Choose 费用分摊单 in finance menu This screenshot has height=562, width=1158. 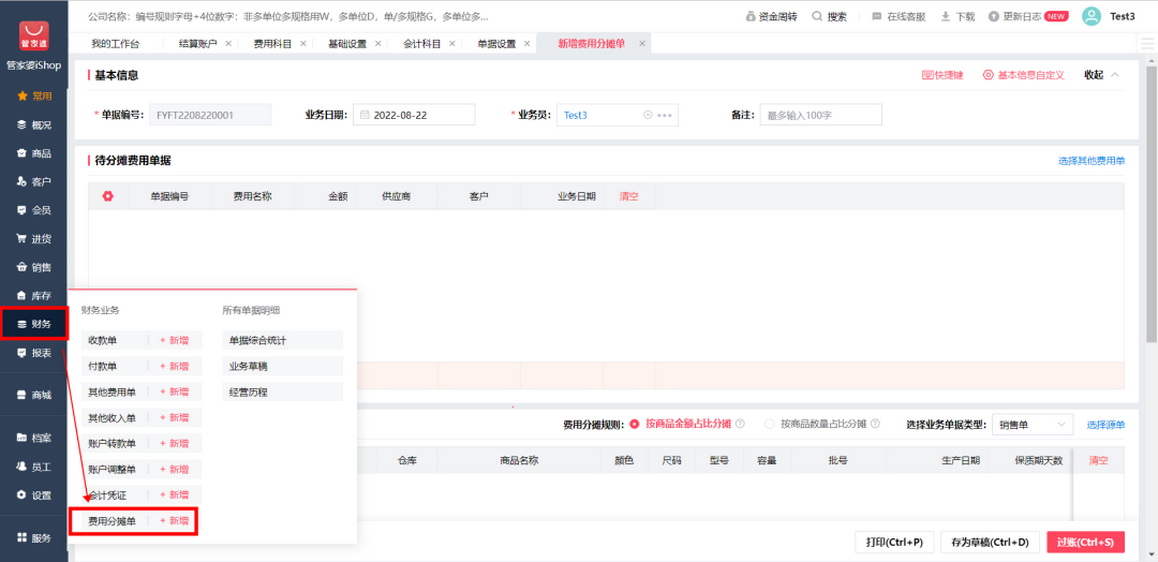click(x=112, y=521)
